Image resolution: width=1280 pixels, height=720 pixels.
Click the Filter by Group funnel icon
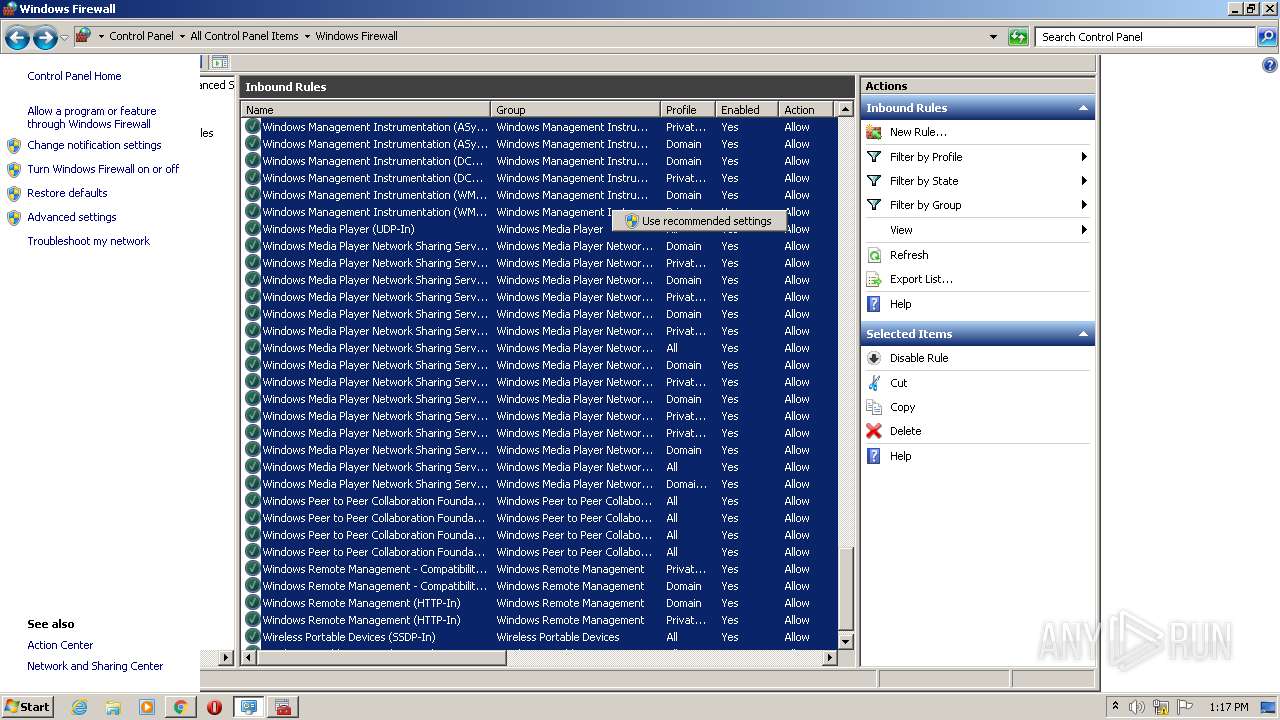[x=874, y=205]
